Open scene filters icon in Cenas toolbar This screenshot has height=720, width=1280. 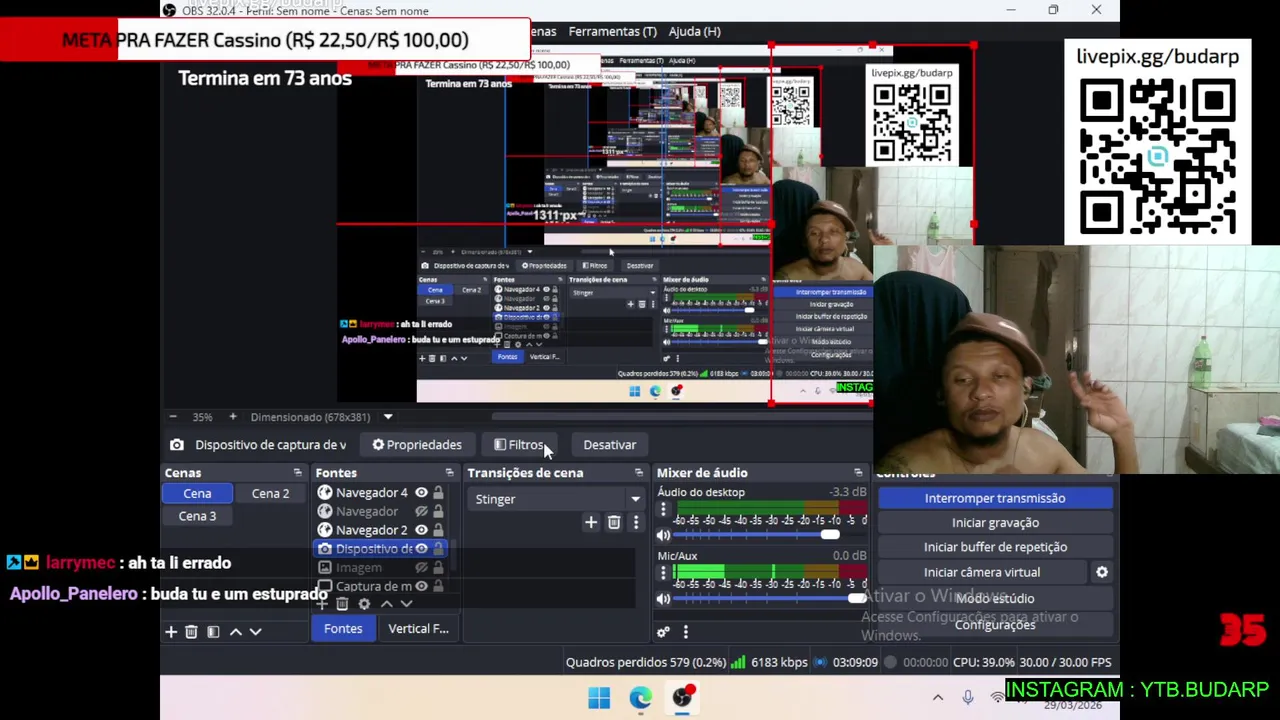click(212, 632)
